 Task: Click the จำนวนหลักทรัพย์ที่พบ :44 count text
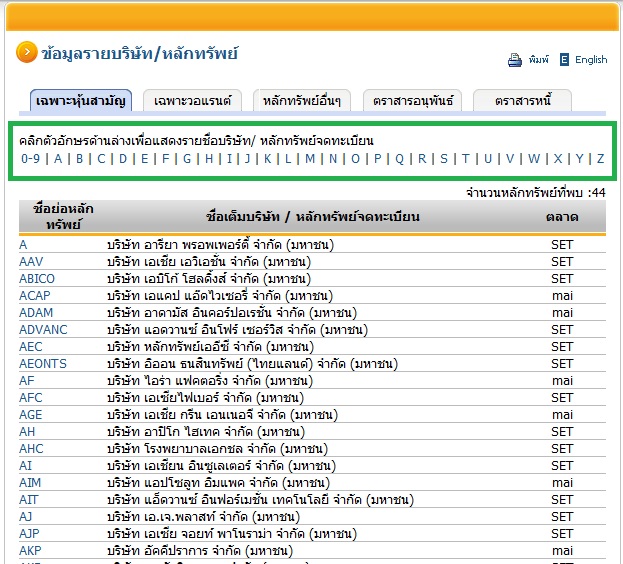[536, 193]
